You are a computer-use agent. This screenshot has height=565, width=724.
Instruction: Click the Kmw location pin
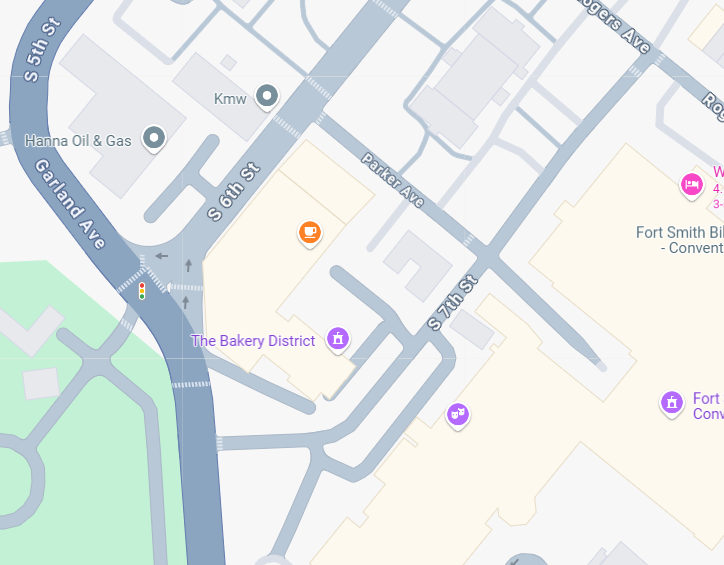267,97
